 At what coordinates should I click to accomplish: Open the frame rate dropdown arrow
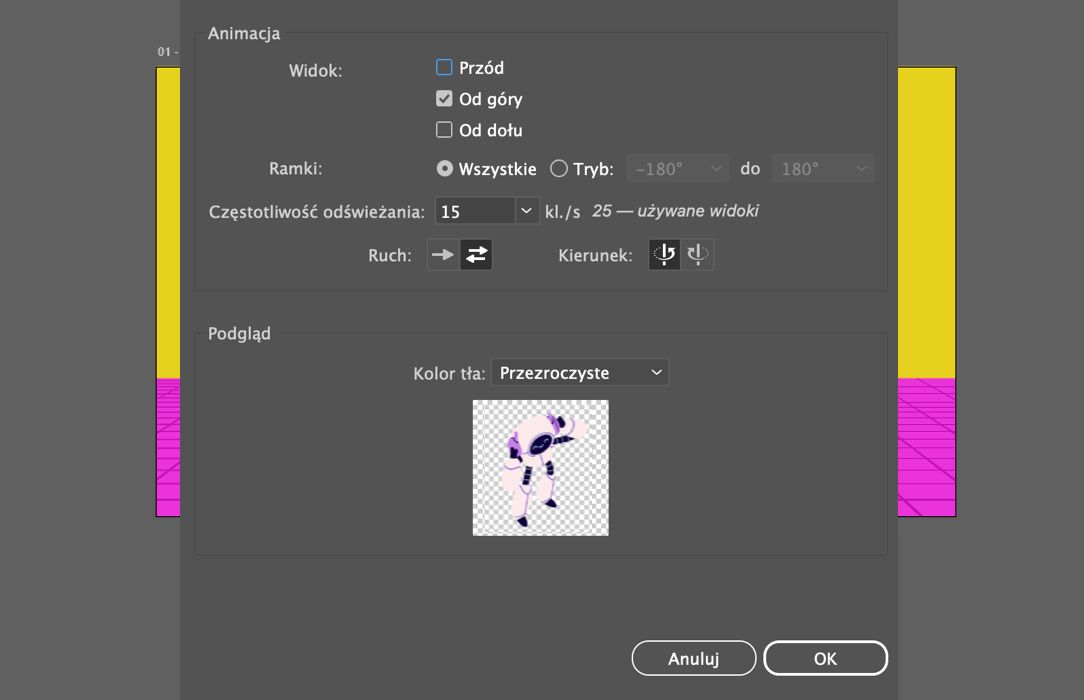pyautogui.click(x=527, y=211)
